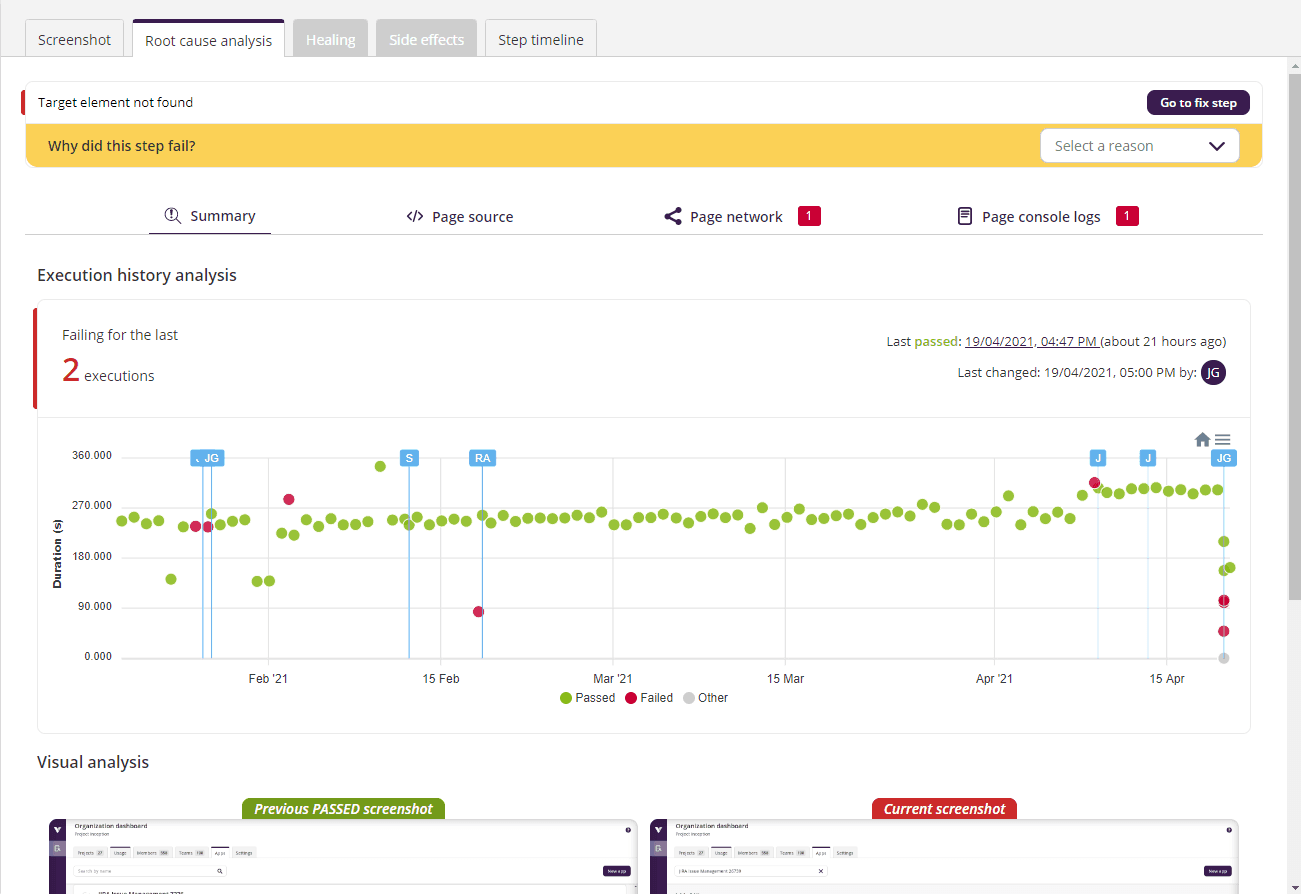Open the Previous PASSED screenshot thumbnail
The height and width of the screenshot is (894, 1301).
point(343,857)
